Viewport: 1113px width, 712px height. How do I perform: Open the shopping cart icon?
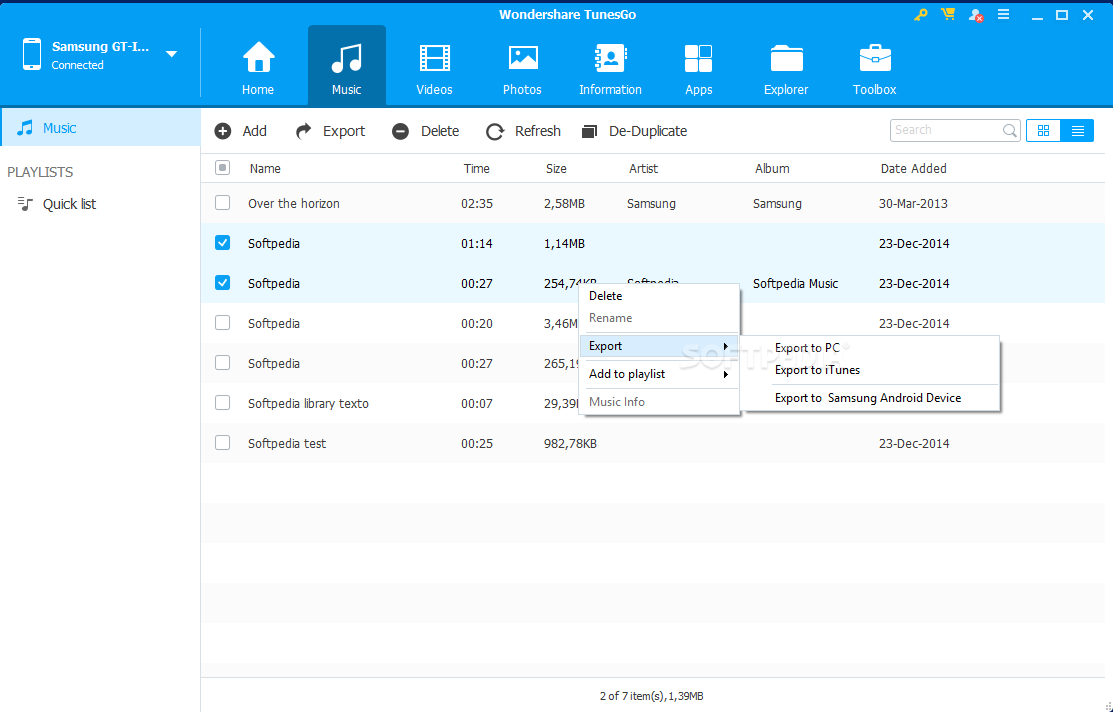tap(948, 14)
